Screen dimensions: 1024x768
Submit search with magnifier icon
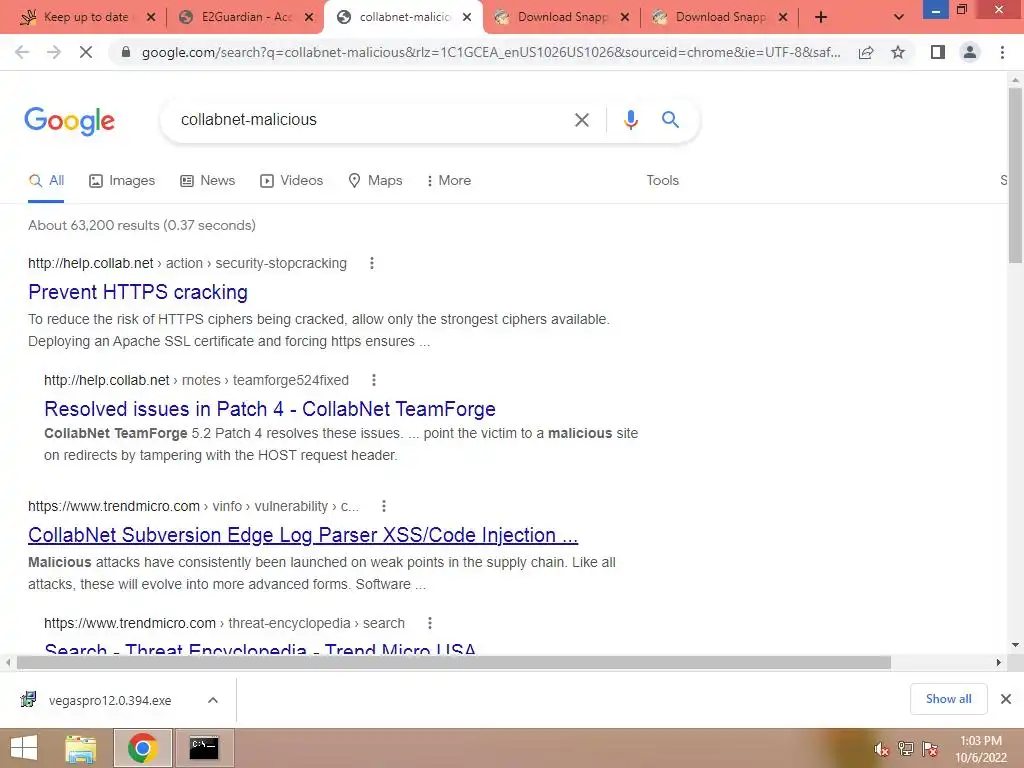point(670,120)
